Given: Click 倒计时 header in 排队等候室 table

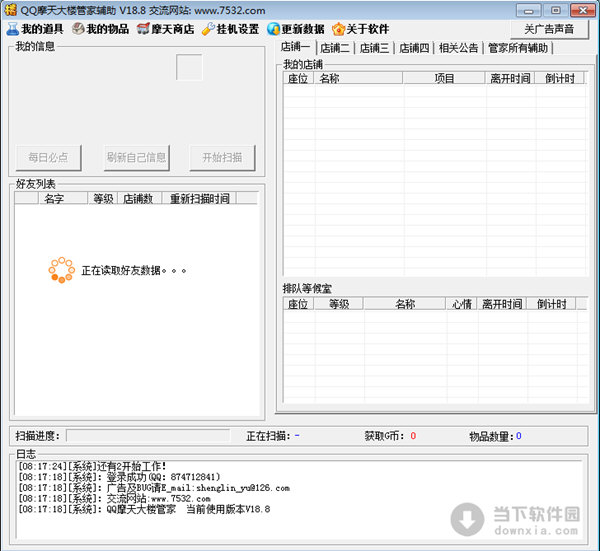Looking at the screenshot, I should pos(551,304).
